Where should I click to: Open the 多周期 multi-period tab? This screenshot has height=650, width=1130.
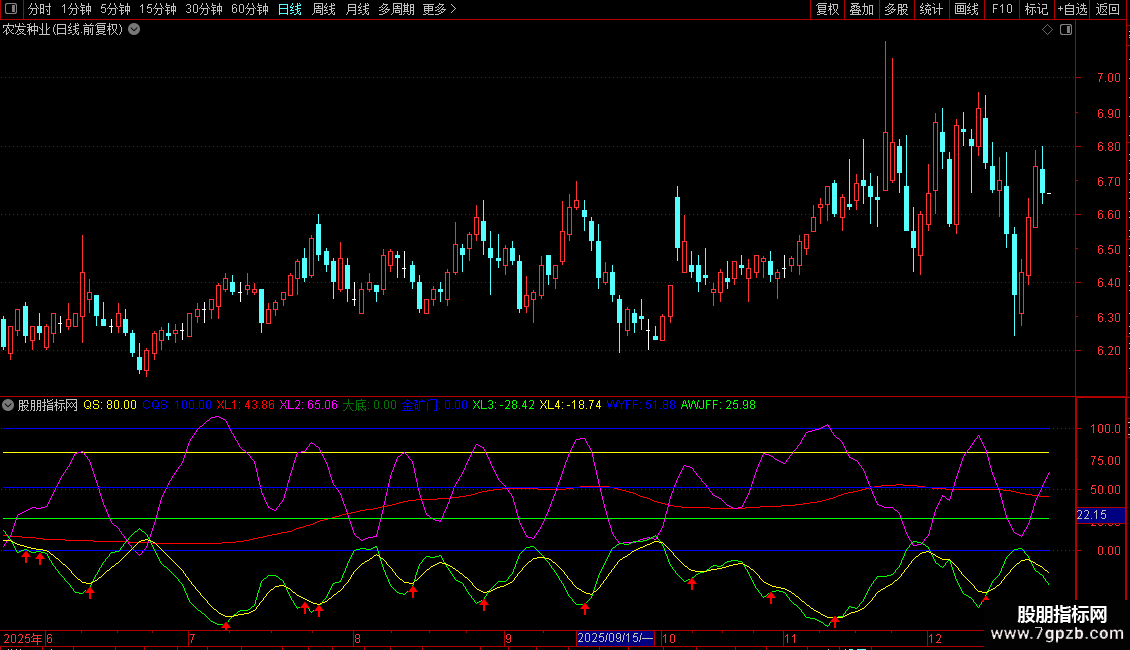tap(396, 9)
